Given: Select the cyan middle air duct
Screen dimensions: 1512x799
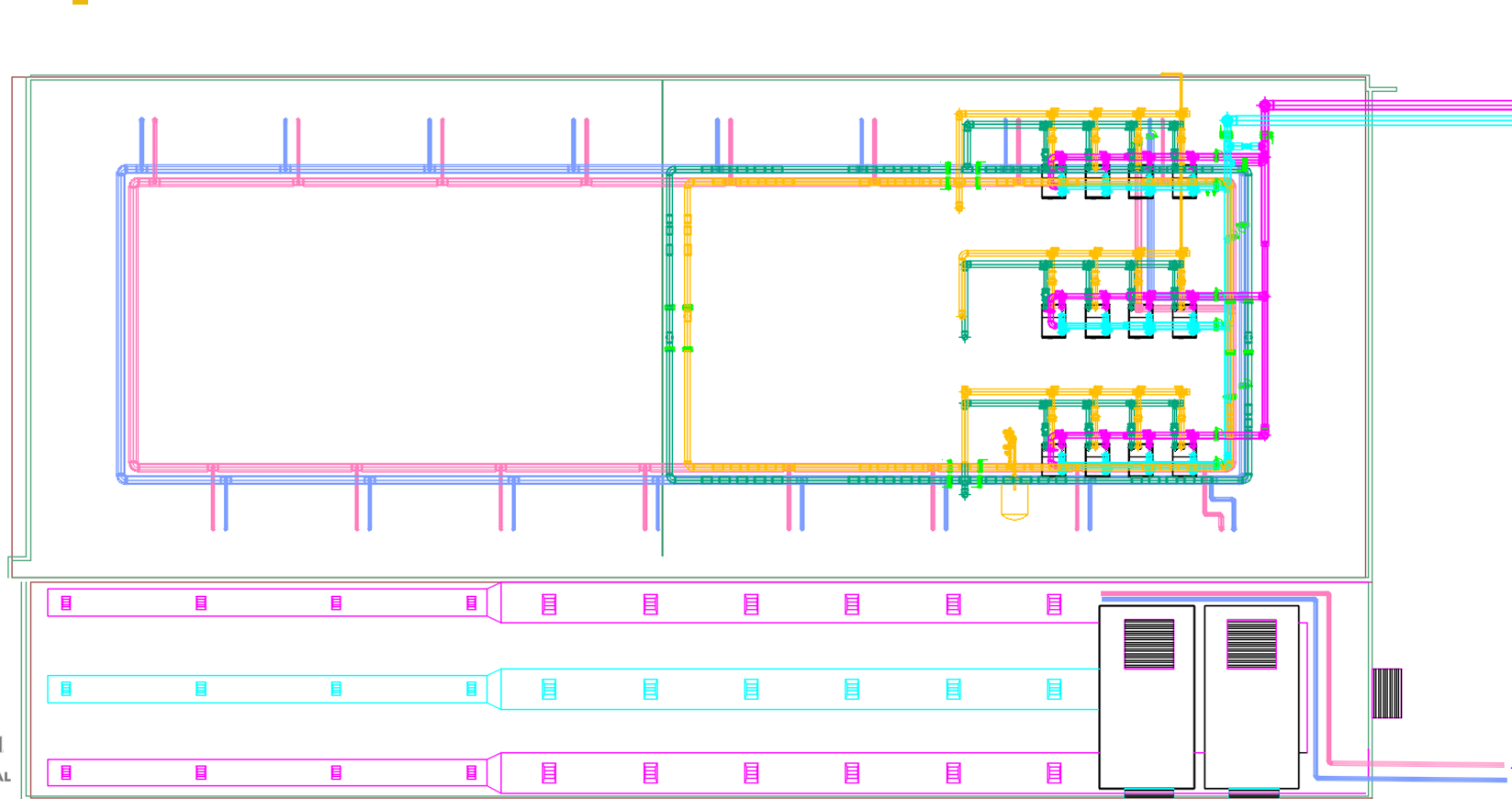Looking at the screenshot, I should [574, 689].
